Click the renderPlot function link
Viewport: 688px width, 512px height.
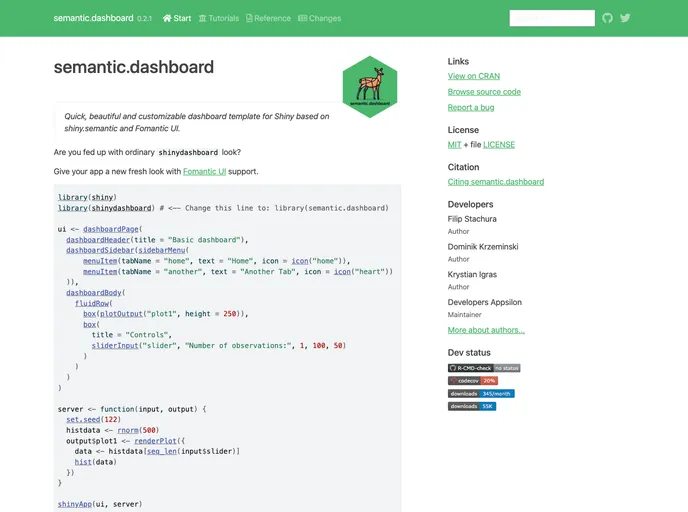pos(155,441)
